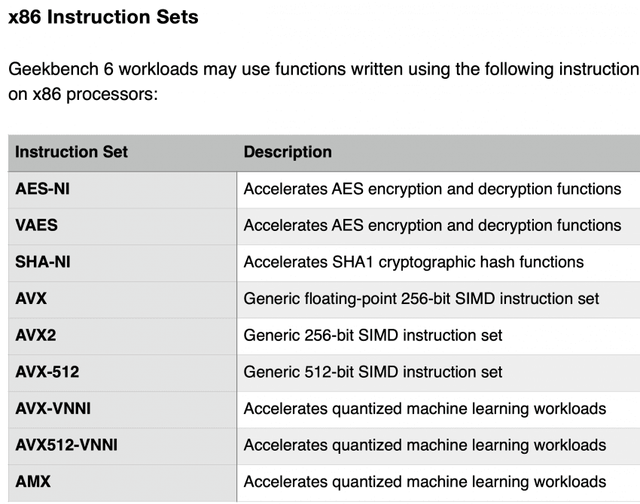The image size is (640, 504).
Task: Click the AVX instruction set cell
Action: 31,299
